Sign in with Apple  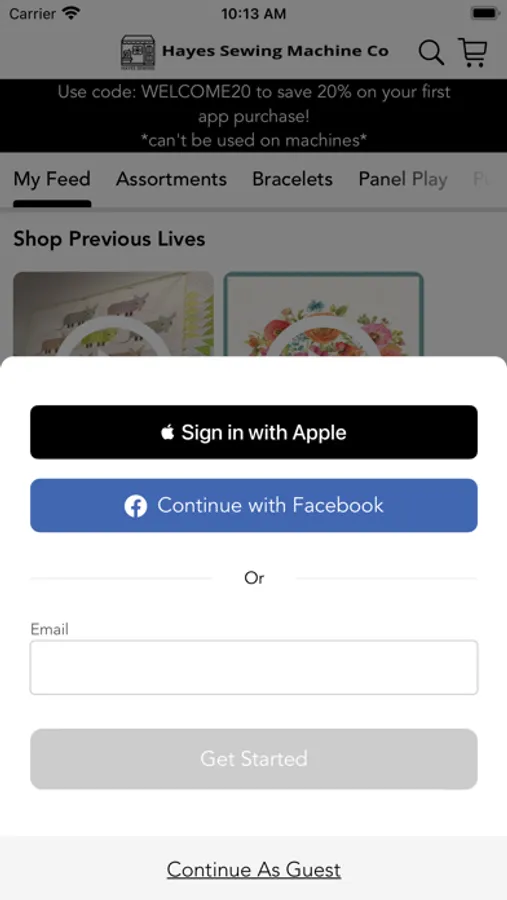[x=254, y=432]
